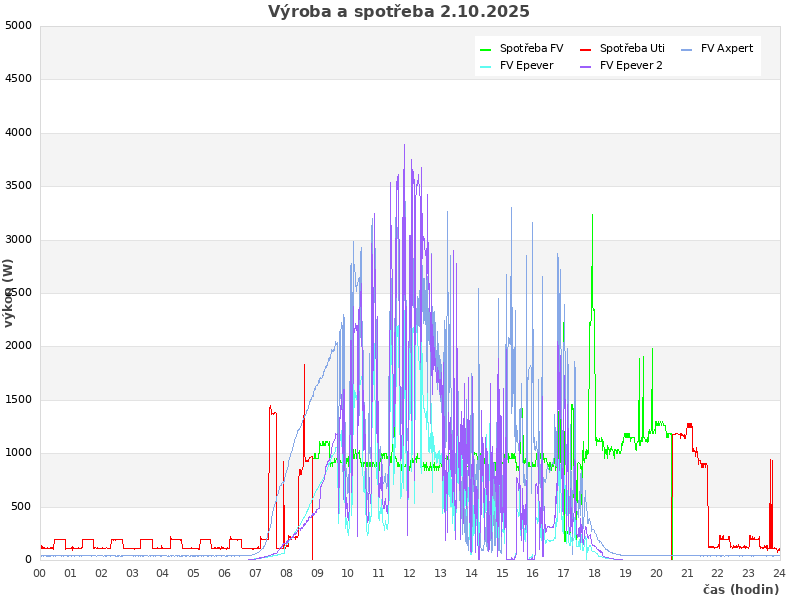Click the 5000 label on the power axis
The height and width of the screenshot is (600, 800).
point(18,25)
